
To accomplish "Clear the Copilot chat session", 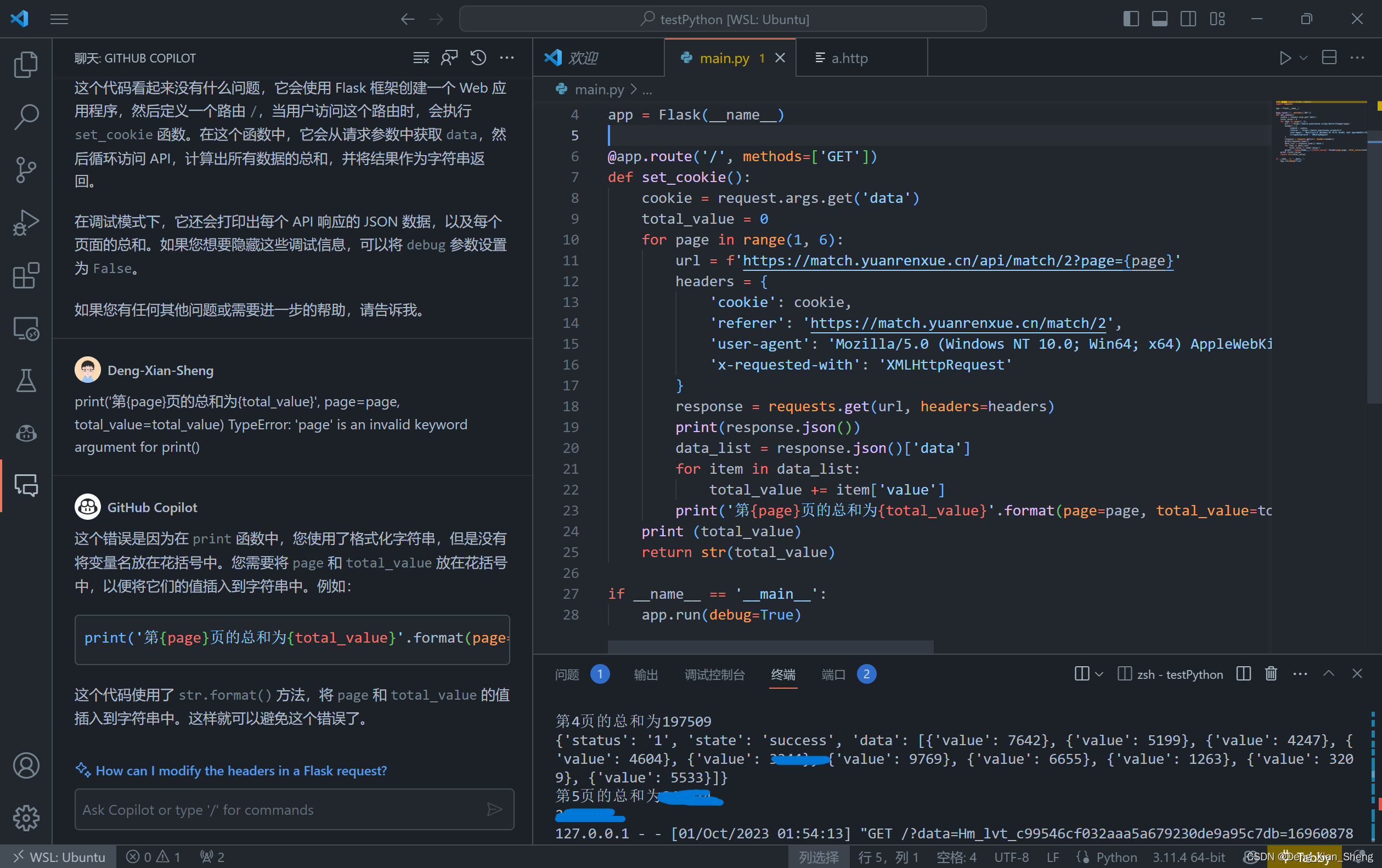I will click(x=421, y=58).
